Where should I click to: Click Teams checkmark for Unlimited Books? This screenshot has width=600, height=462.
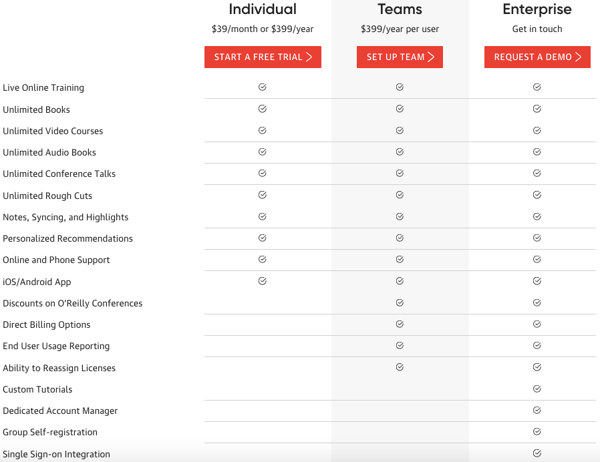point(399,109)
